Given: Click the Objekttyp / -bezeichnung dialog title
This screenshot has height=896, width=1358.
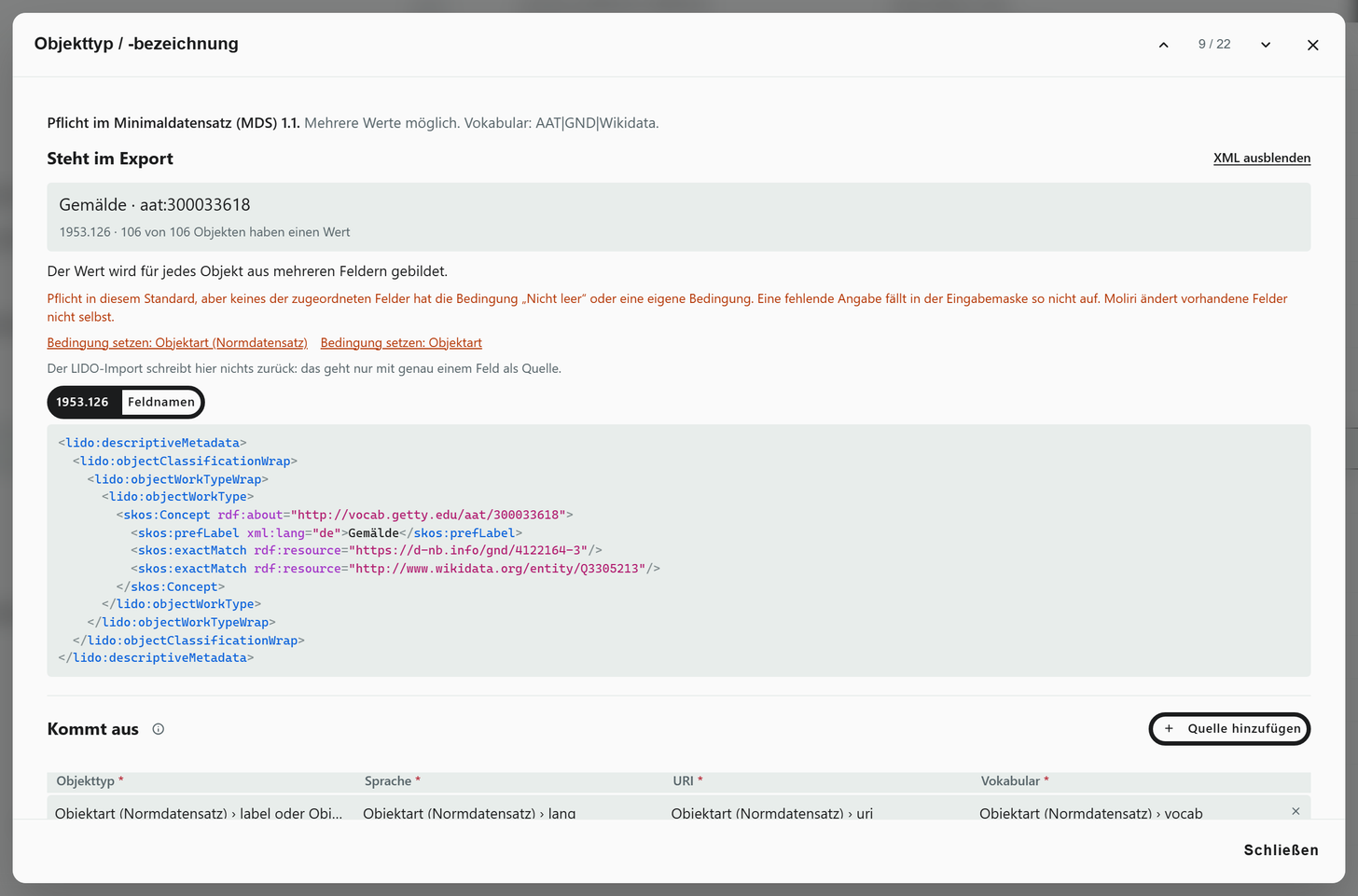Looking at the screenshot, I should pos(136,44).
